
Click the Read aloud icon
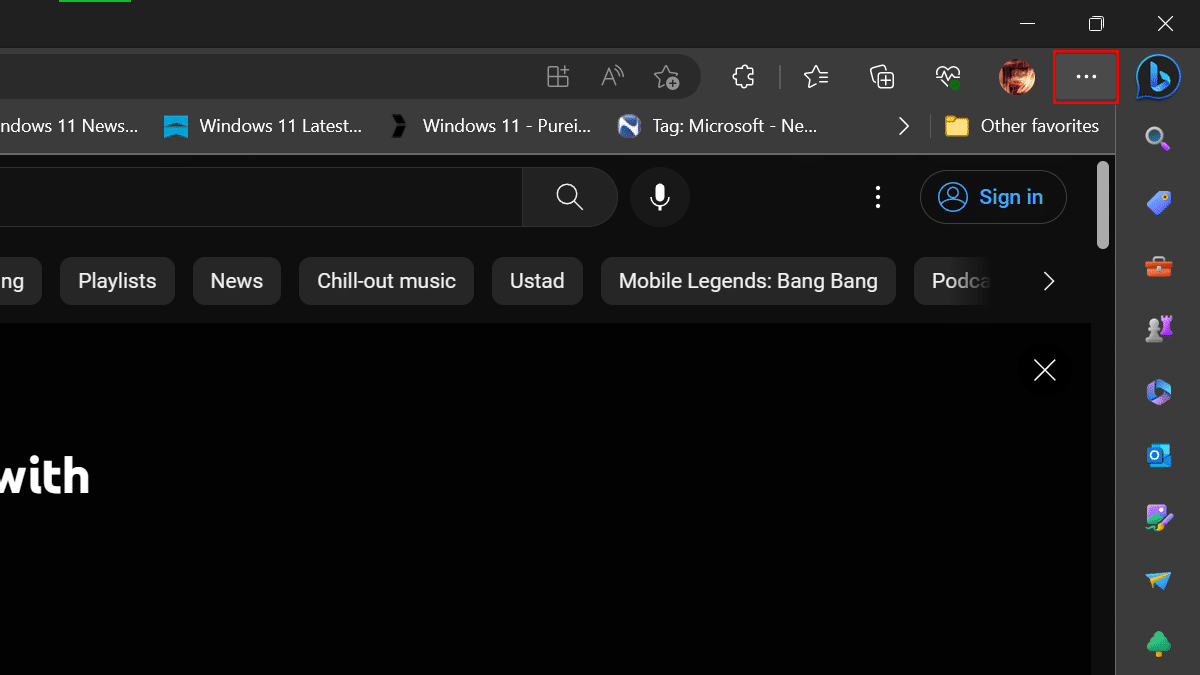612,77
